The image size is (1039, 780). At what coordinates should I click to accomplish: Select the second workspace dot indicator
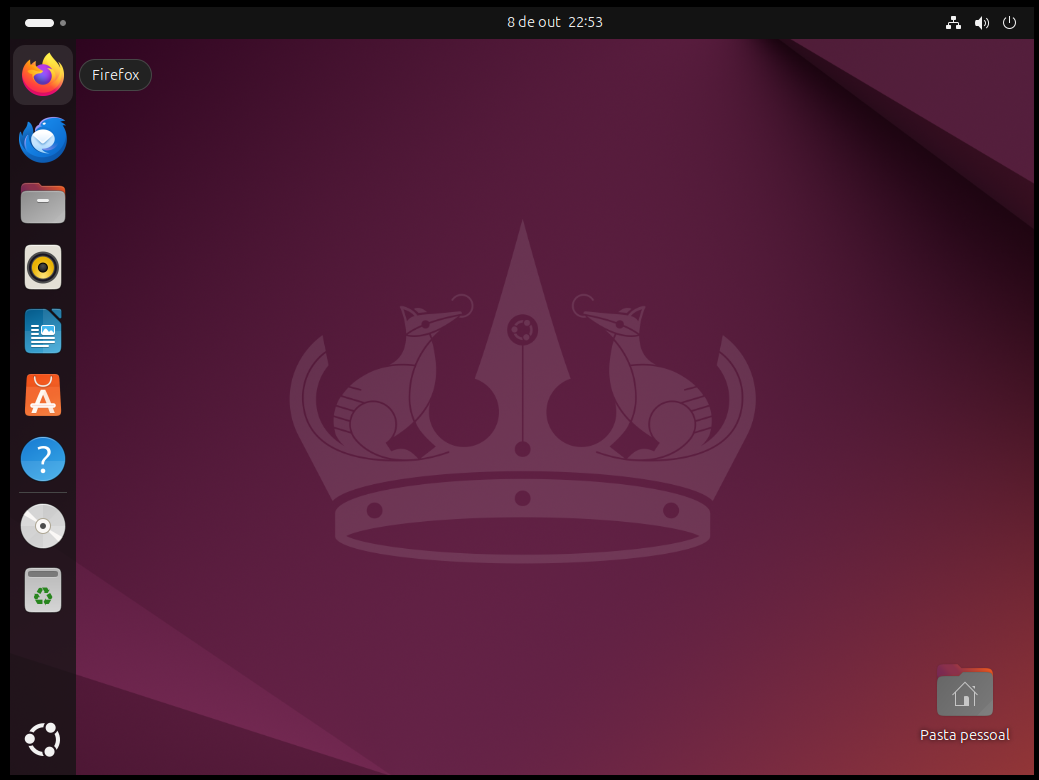(63, 21)
